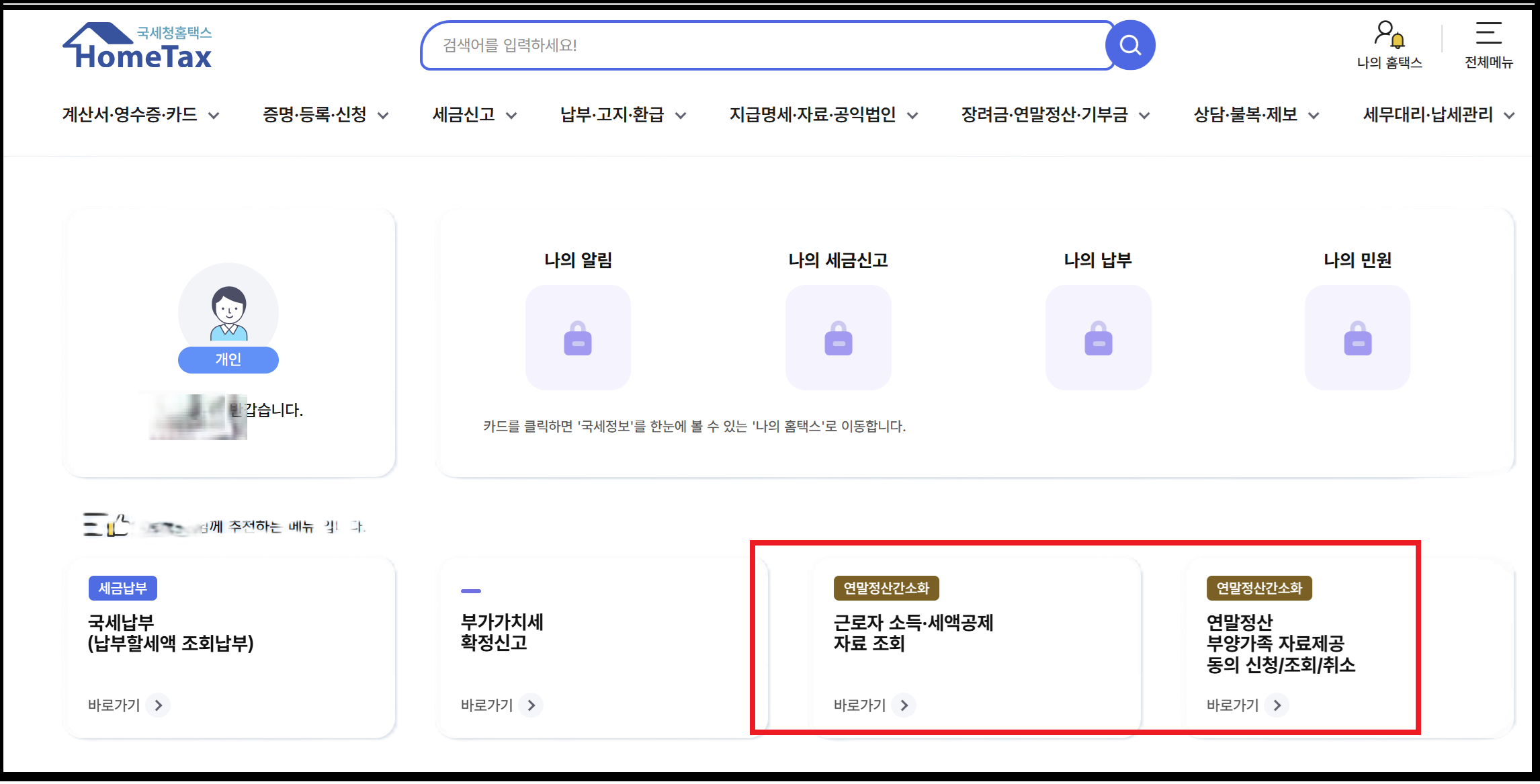Click the magnifier search button
The width and height of the screenshot is (1540, 784).
point(1129,46)
